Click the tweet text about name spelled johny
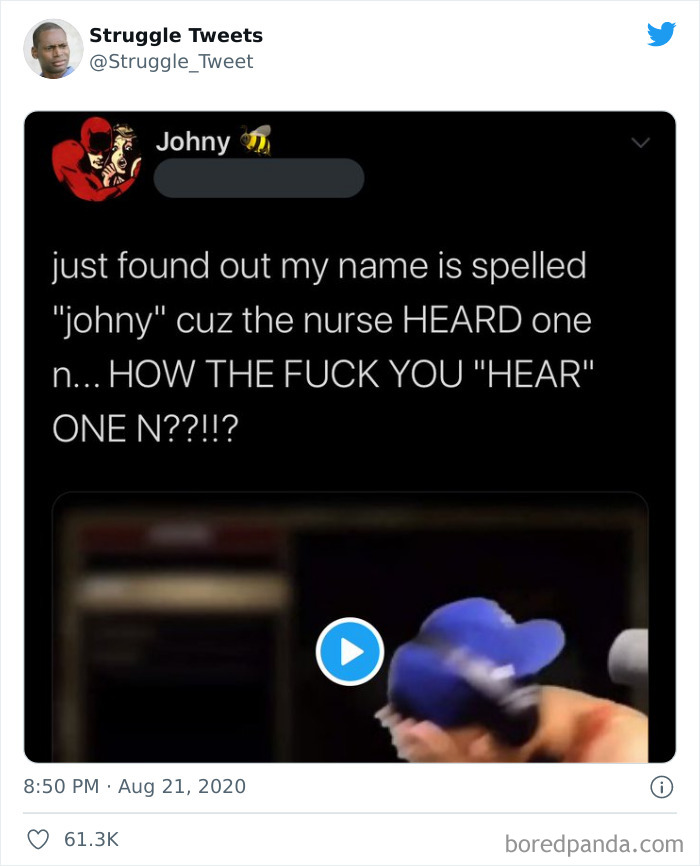Screen dimensions: 700x866 [x=323, y=347]
